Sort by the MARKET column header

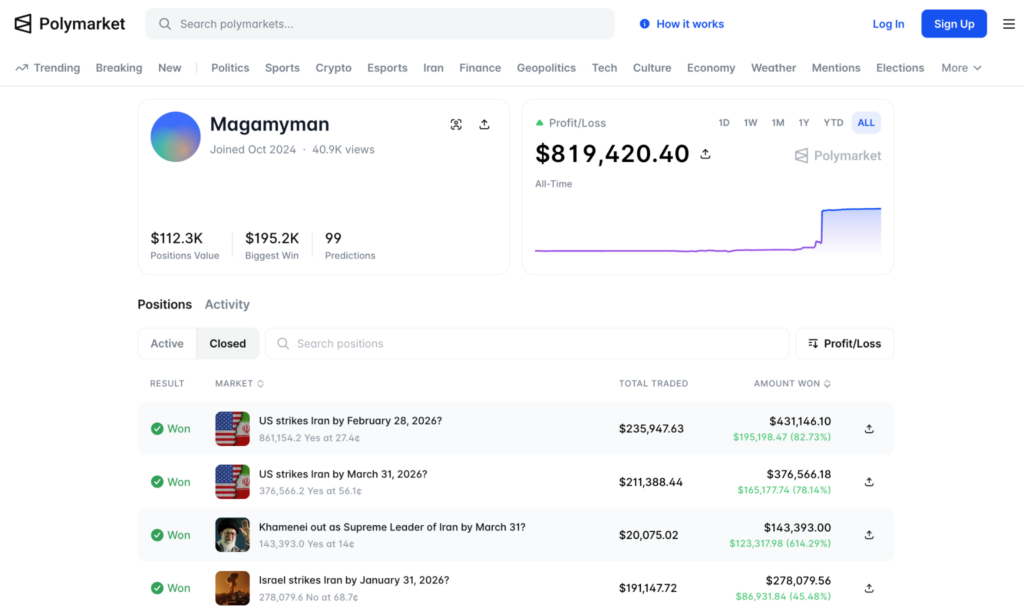pyautogui.click(x=240, y=383)
